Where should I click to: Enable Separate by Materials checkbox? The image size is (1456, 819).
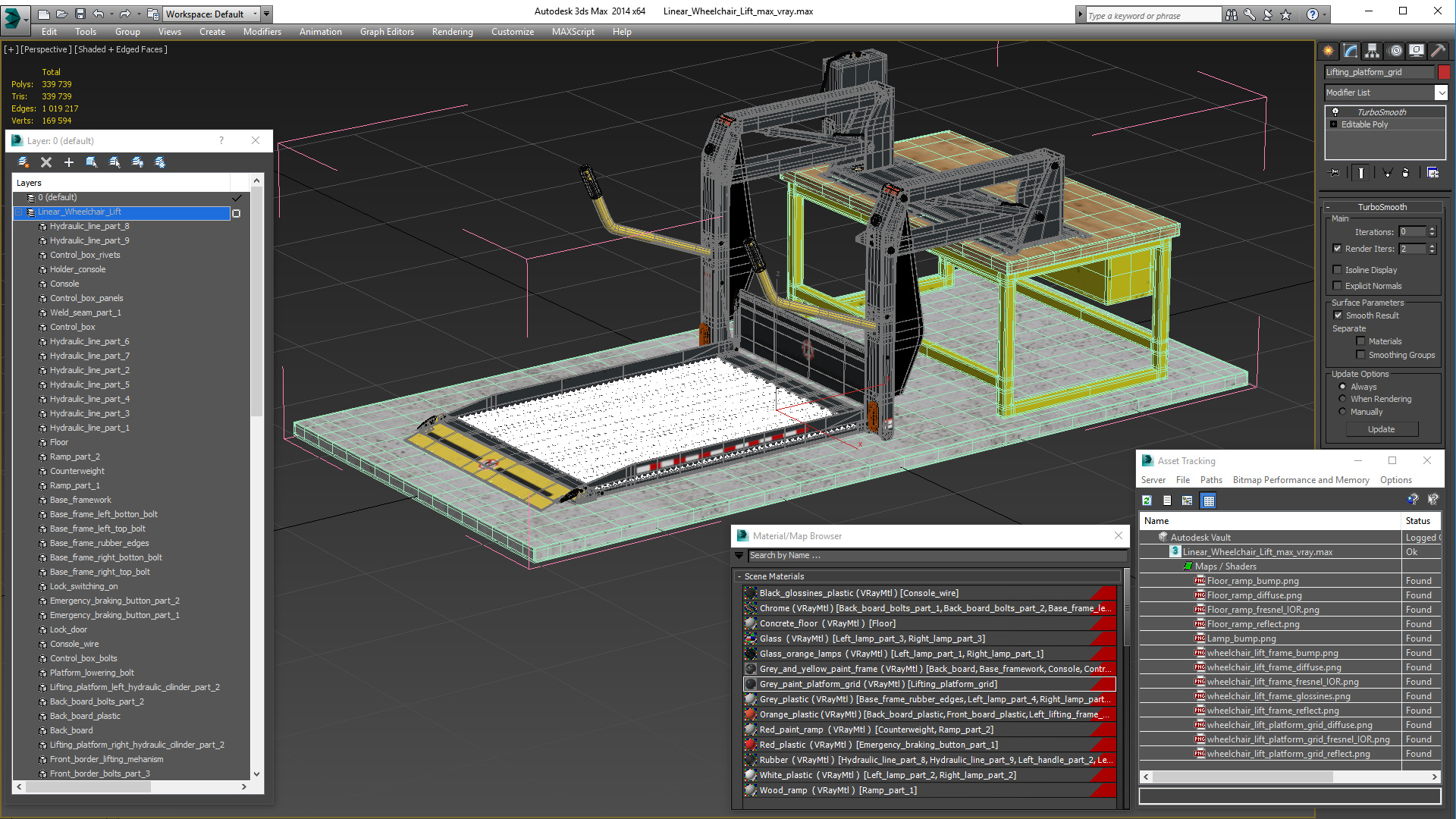pos(1360,341)
